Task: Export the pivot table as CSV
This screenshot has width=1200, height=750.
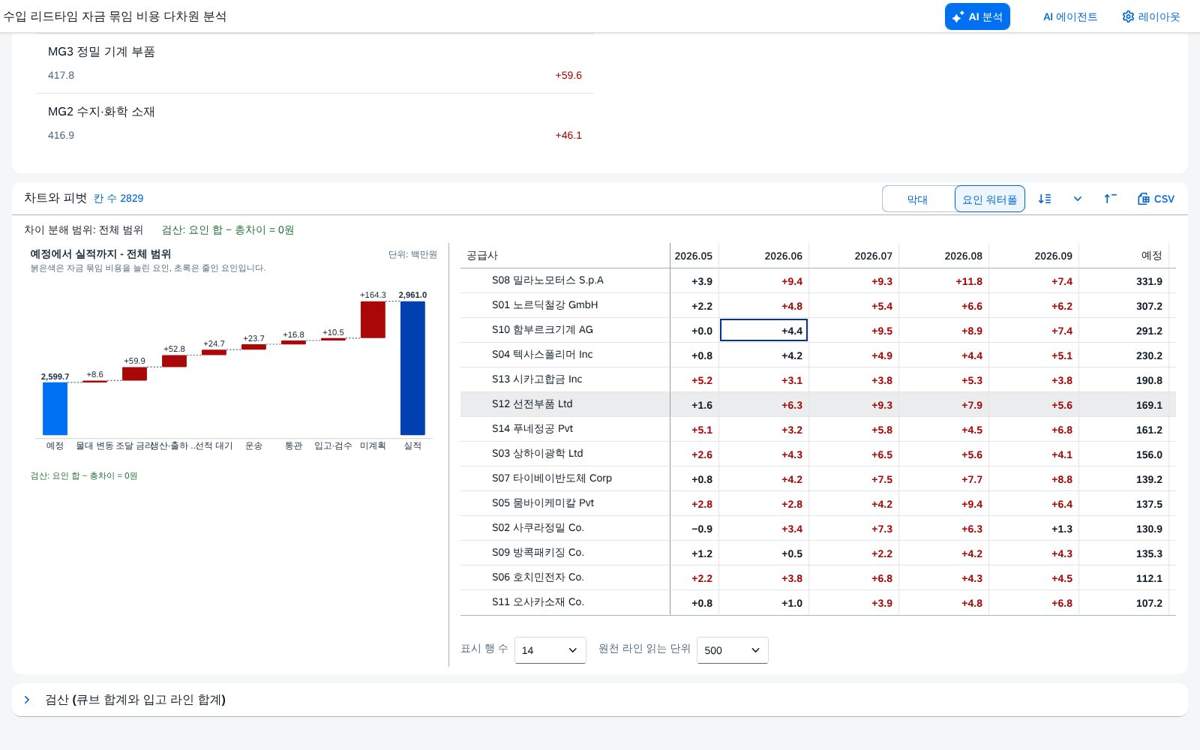Action: tap(1156, 199)
